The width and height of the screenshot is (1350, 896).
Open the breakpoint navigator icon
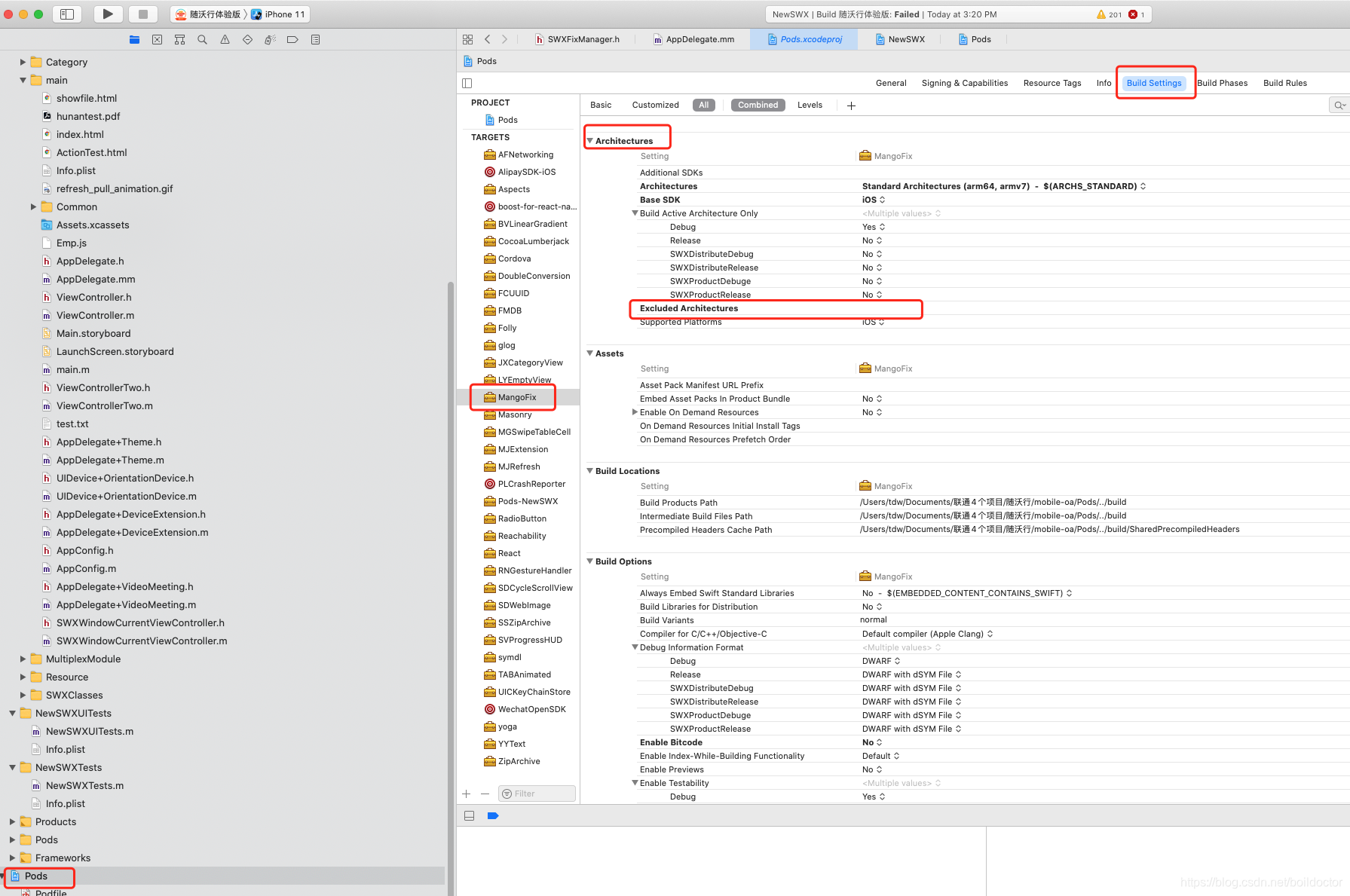point(292,40)
